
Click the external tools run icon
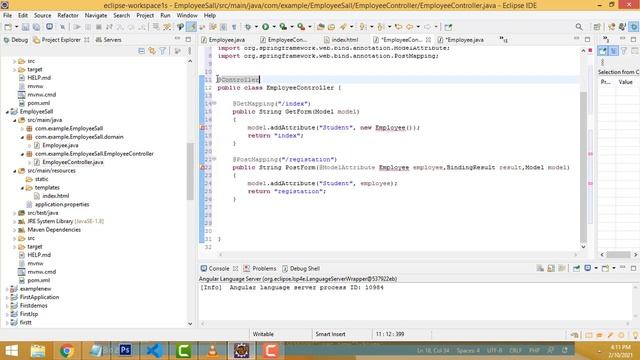[301, 27]
